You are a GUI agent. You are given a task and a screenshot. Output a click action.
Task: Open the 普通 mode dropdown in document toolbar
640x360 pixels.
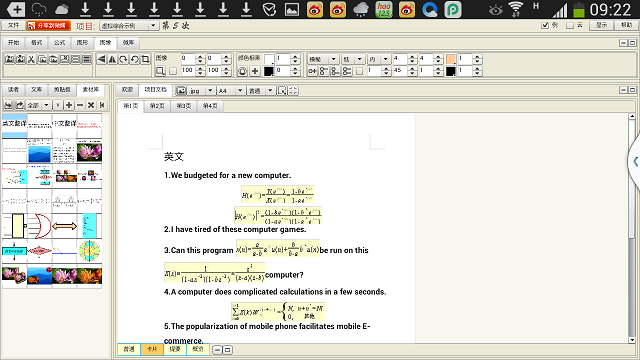(270, 91)
